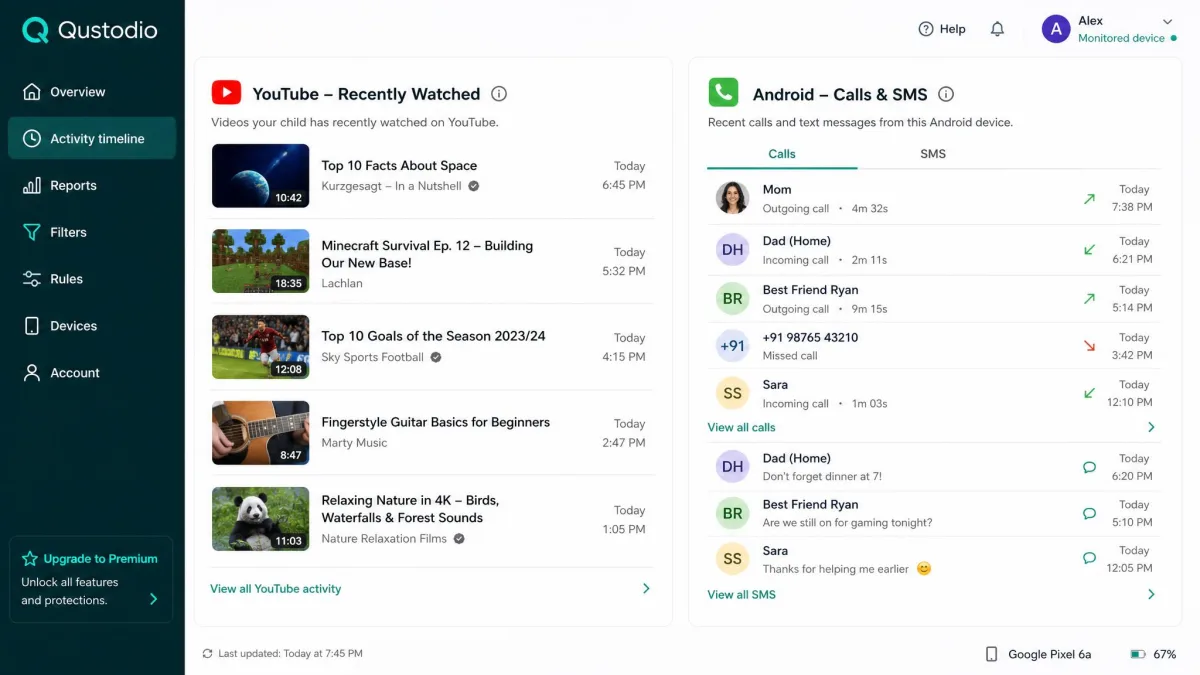Click the Fingerstyle Guitar Basics title
This screenshot has height=675, width=1200.
coord(435,422)
